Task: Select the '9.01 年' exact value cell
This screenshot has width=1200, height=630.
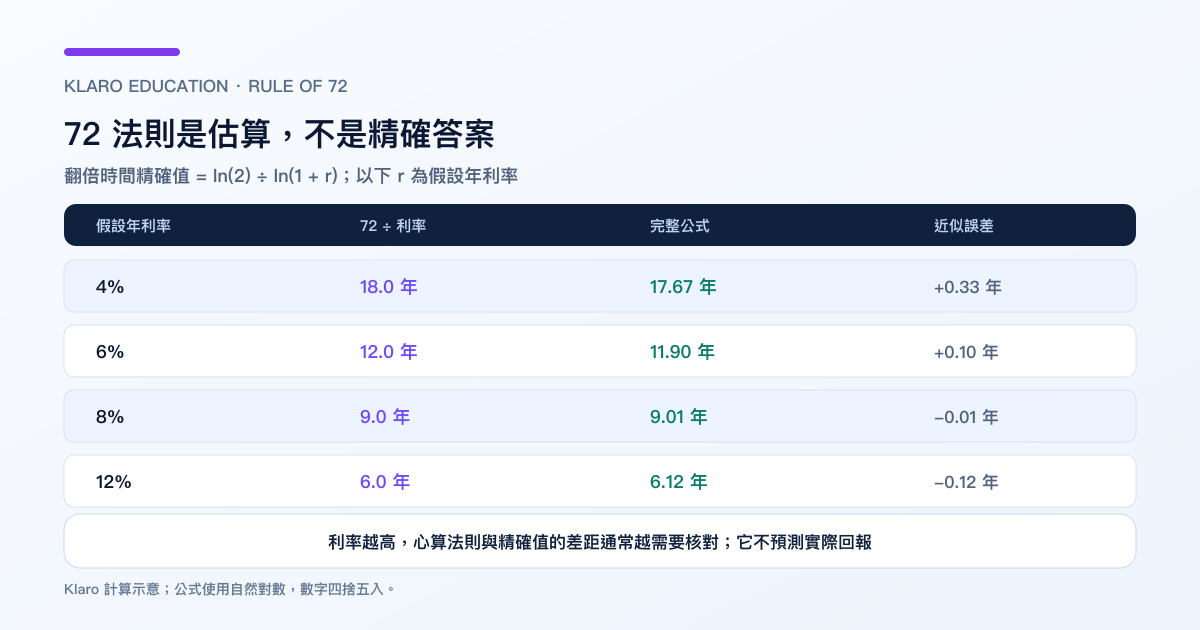Action: [678, 417]
